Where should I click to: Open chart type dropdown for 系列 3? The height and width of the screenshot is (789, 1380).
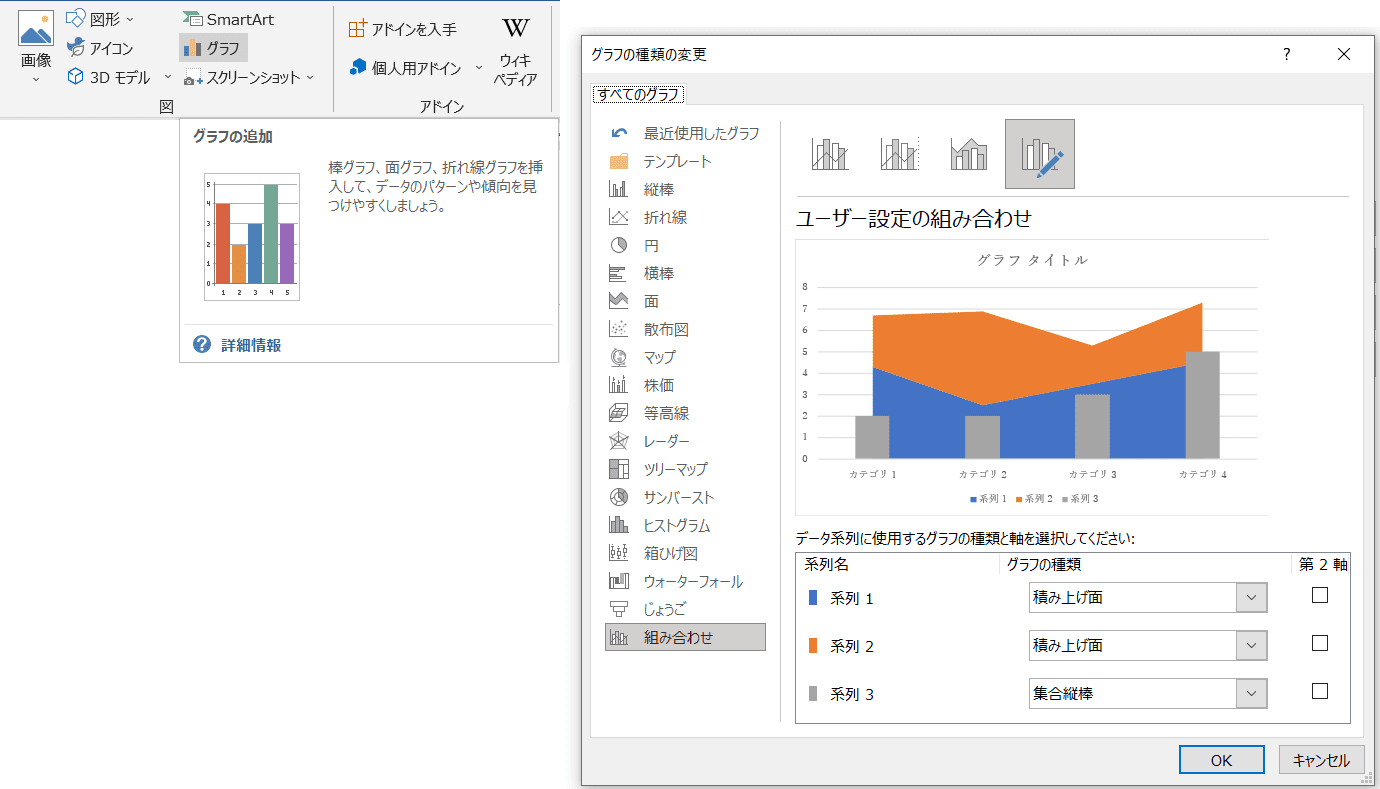pyautogui.click(x=1251, y=694)
